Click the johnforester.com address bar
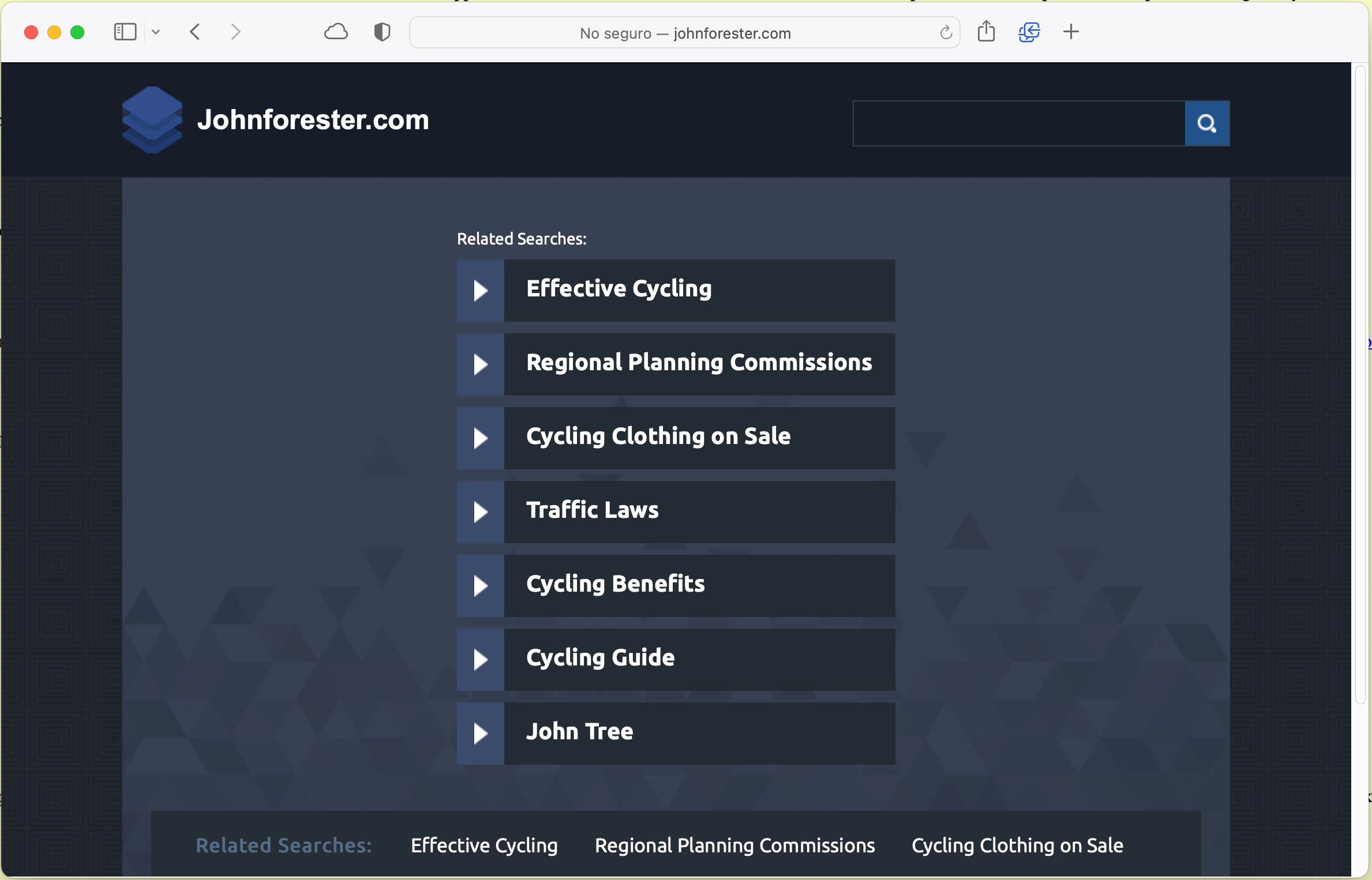 click(685, 33)
